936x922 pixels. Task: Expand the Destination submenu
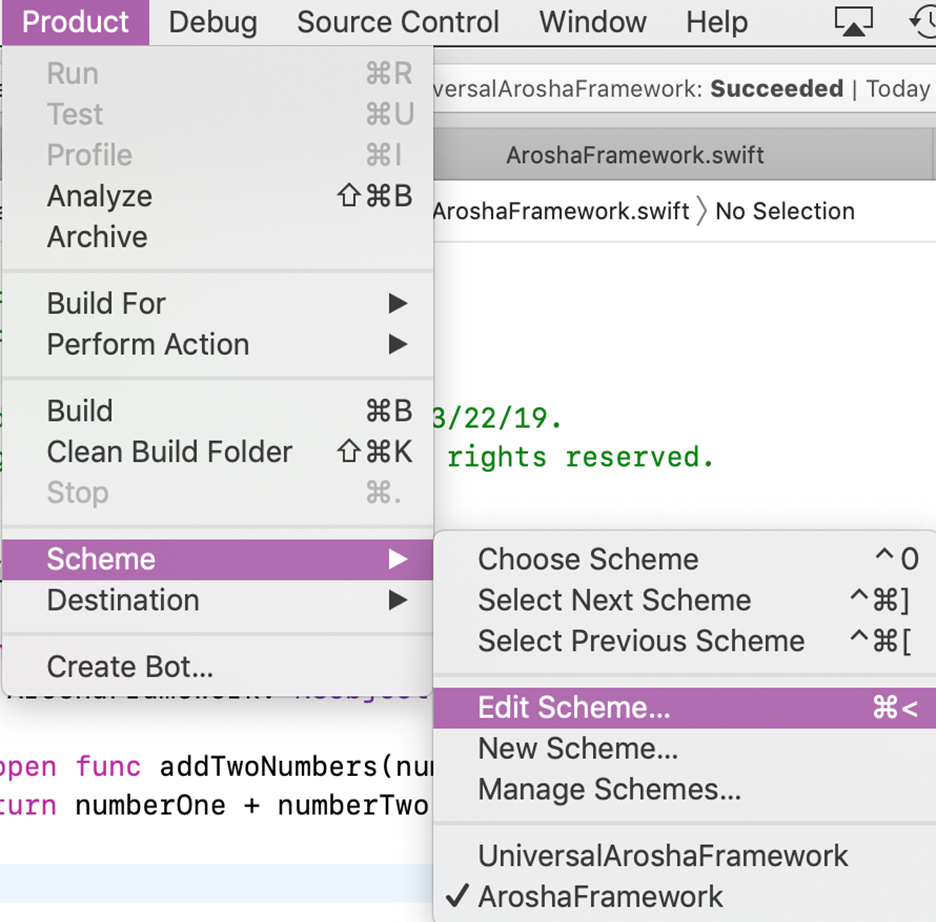(218, 600)
